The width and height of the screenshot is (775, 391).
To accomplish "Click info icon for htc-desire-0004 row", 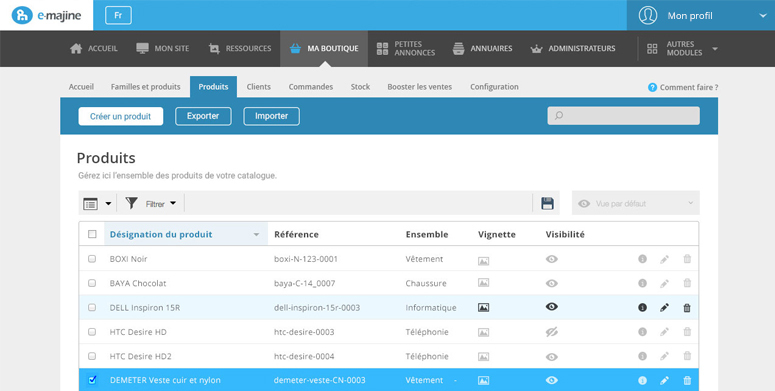I will pos(642,356).
